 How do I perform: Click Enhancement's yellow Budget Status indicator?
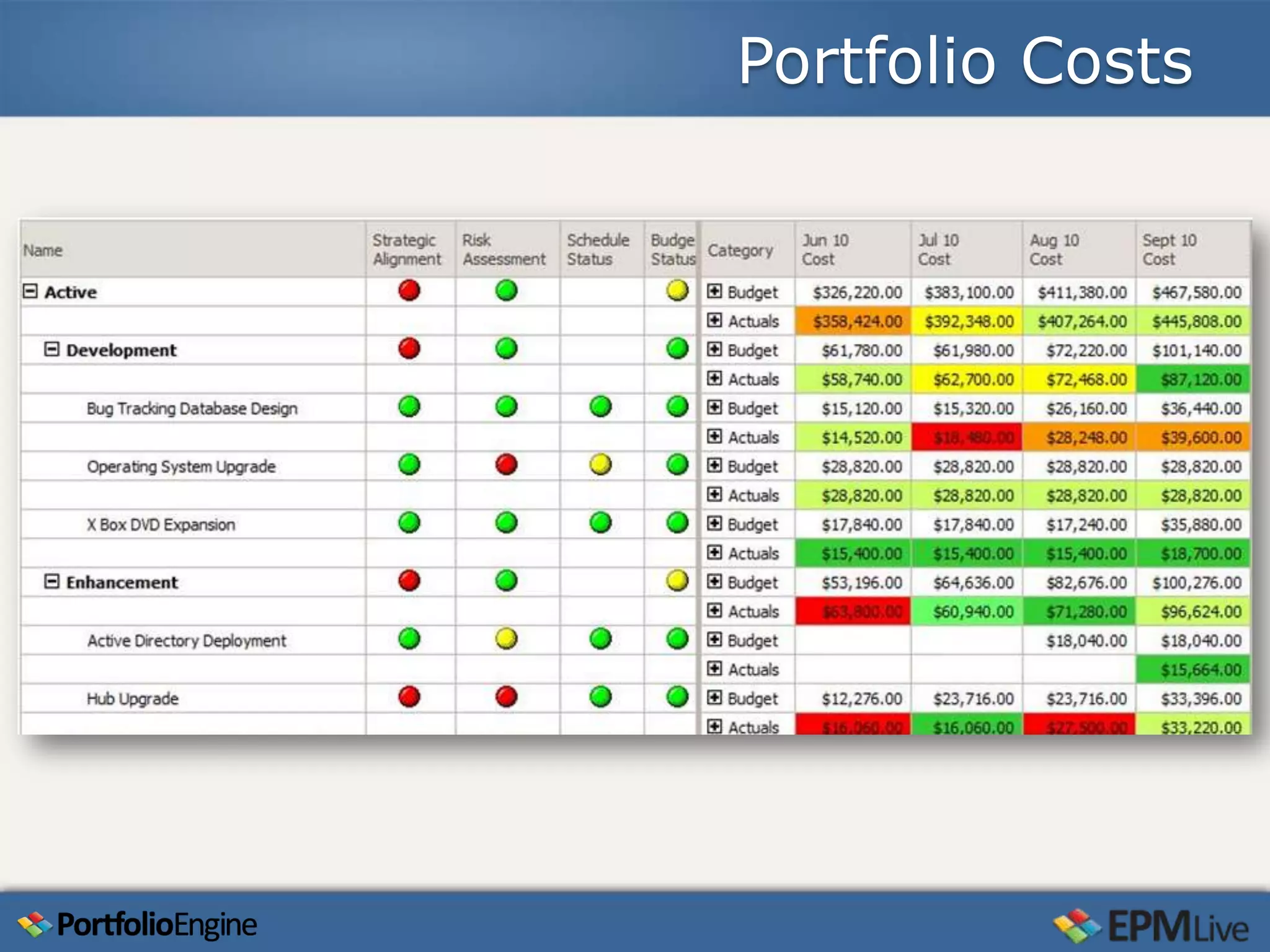click(x=677, y=581)
